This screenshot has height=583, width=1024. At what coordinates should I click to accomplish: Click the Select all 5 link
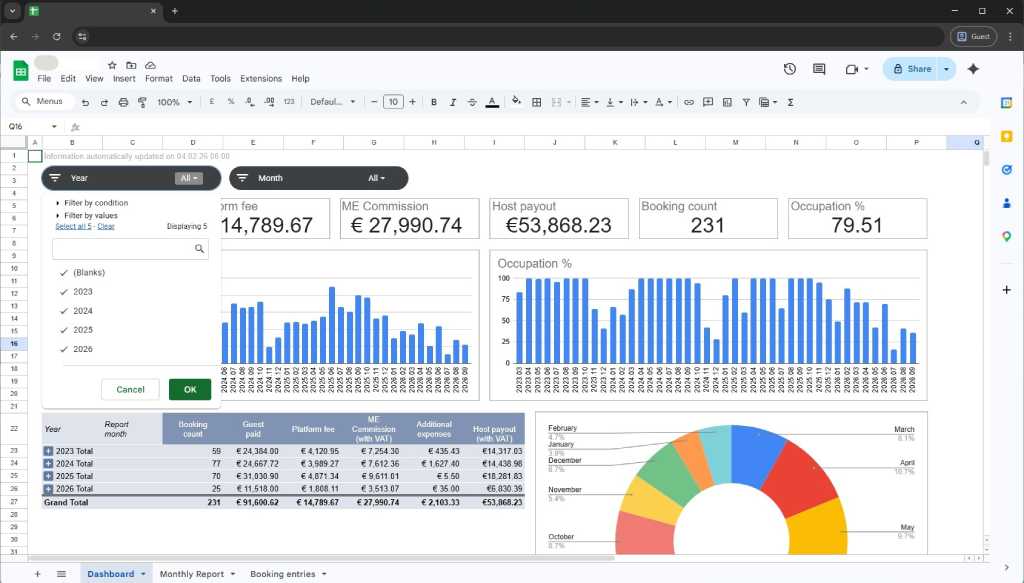click(73, 227)
